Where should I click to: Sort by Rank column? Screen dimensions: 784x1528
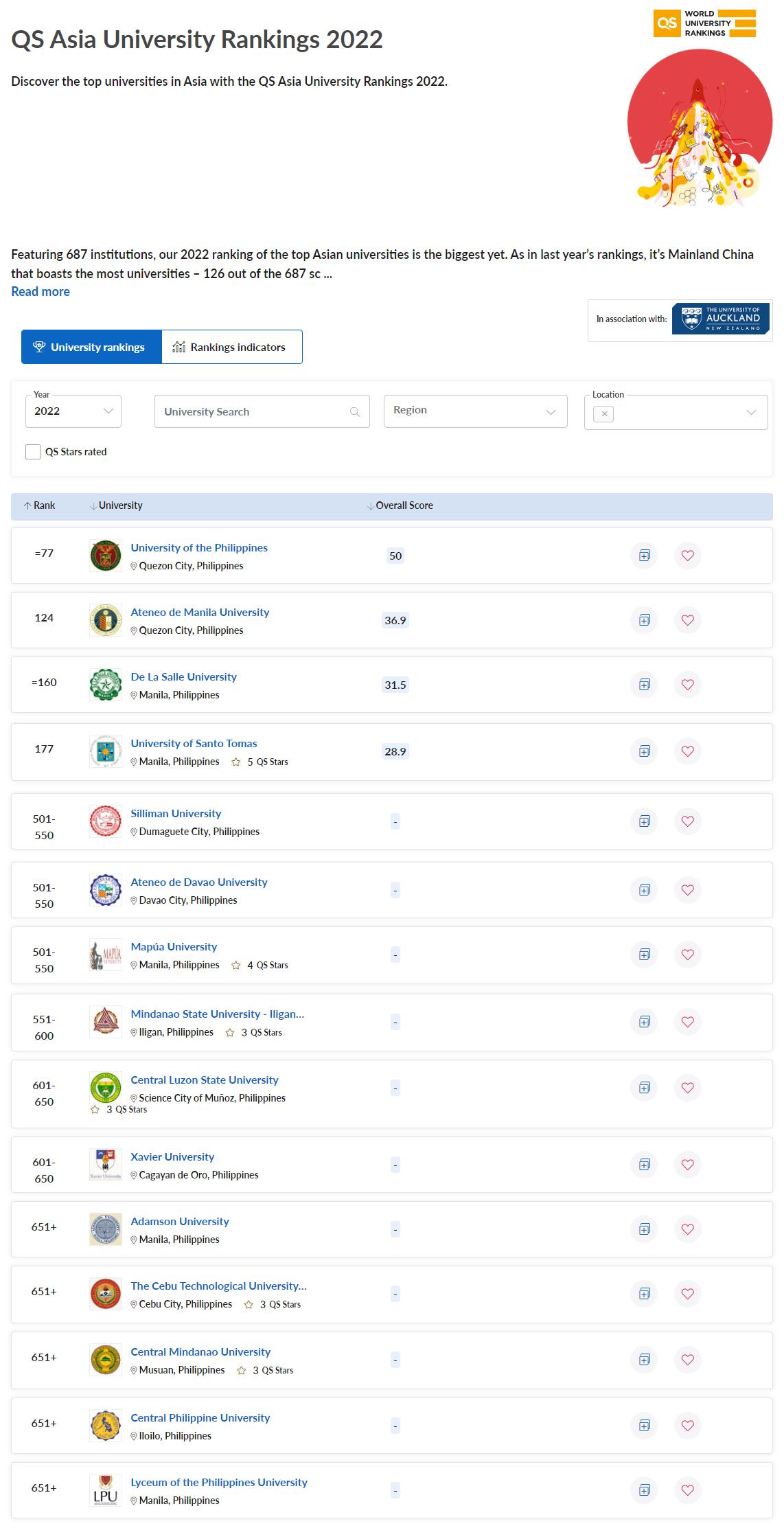[39, 505]
